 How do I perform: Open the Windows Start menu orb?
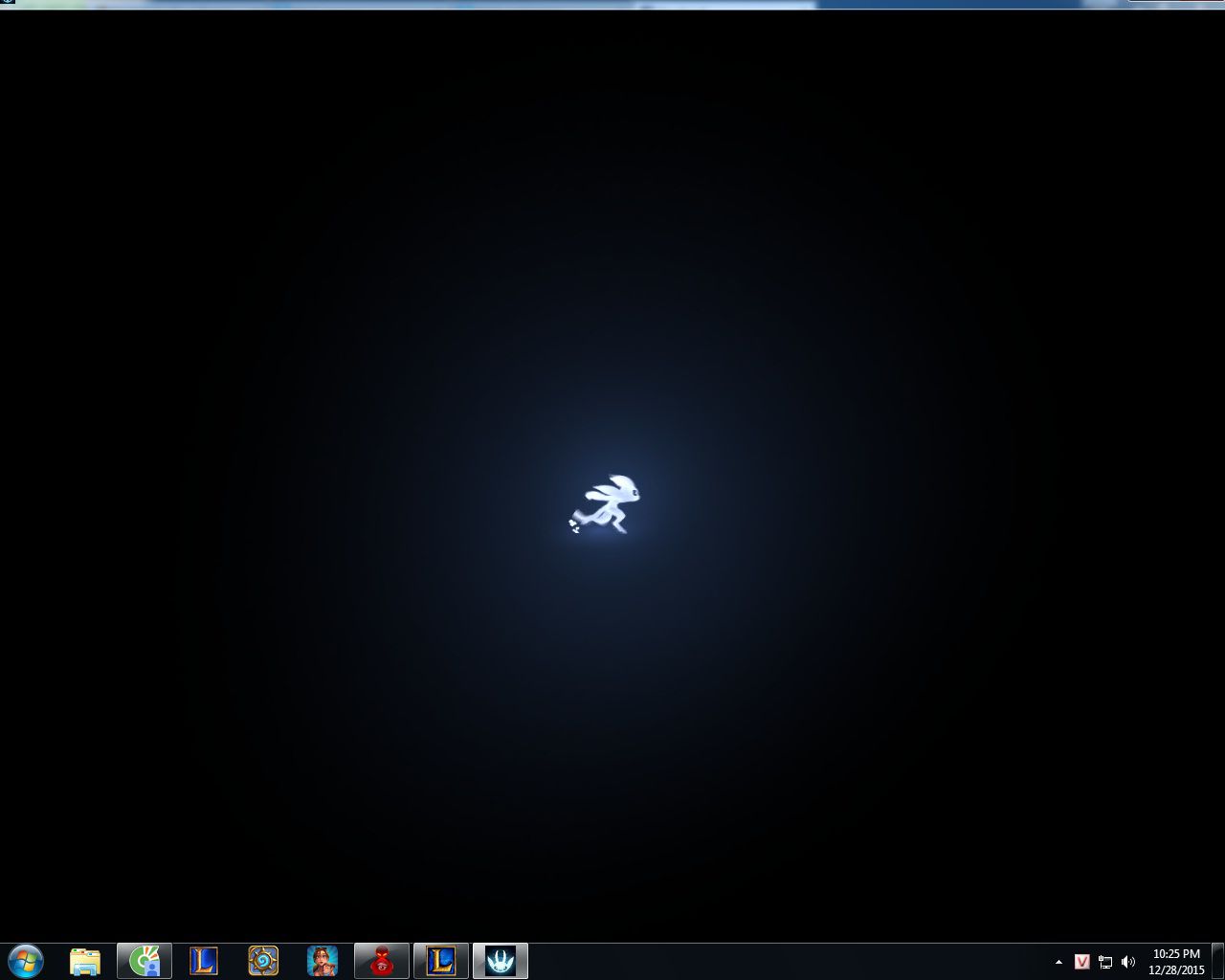(x=26, y=960)
